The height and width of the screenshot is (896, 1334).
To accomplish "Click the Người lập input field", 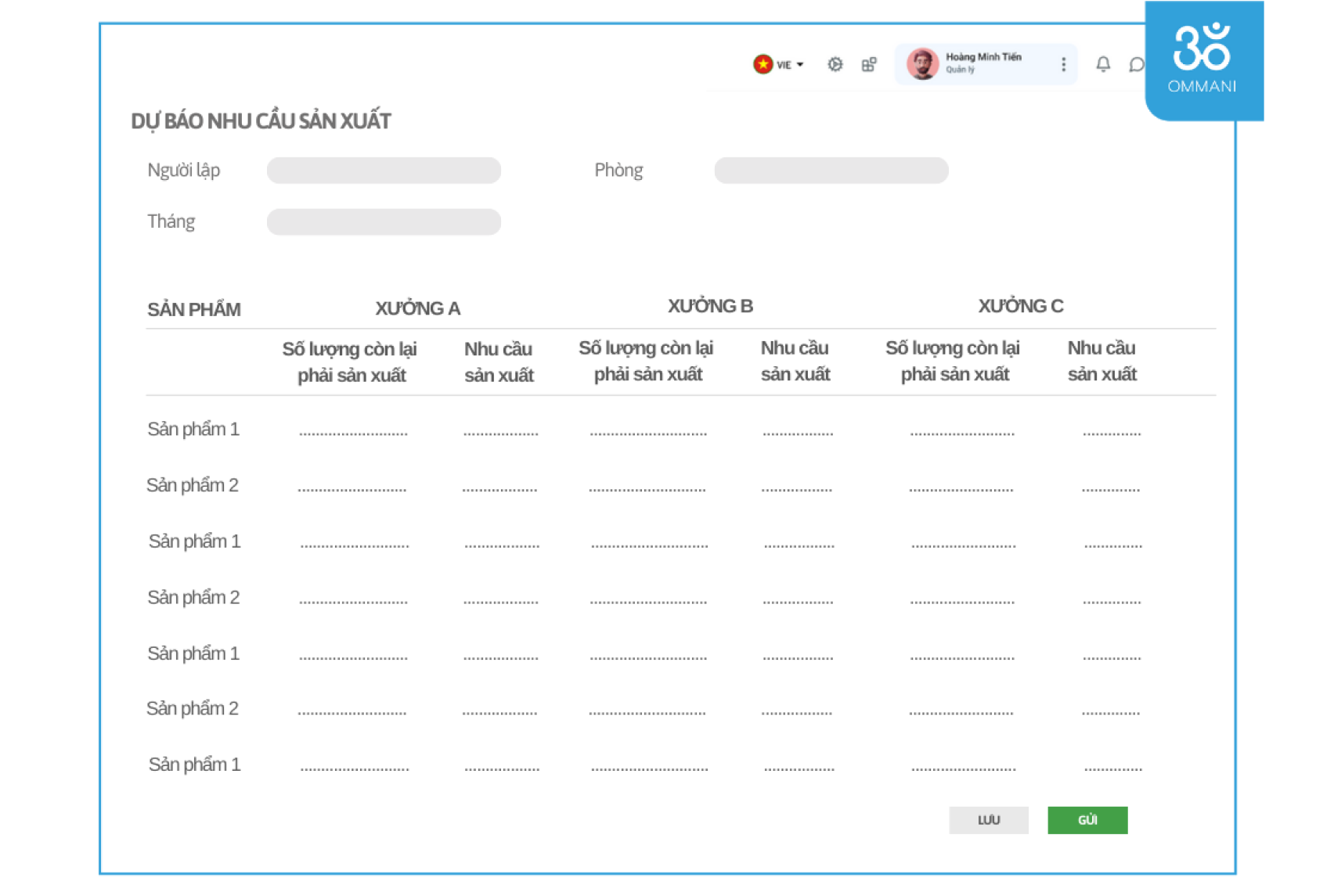I will [384, 171].
